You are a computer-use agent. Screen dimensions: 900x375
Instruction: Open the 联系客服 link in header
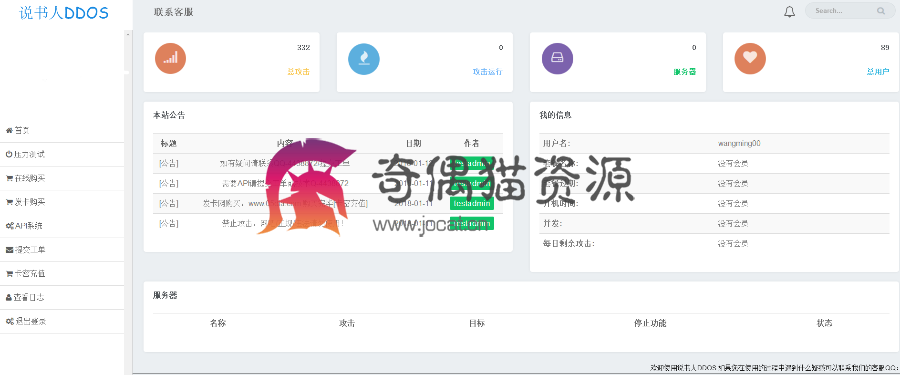(x=173, y=12)
